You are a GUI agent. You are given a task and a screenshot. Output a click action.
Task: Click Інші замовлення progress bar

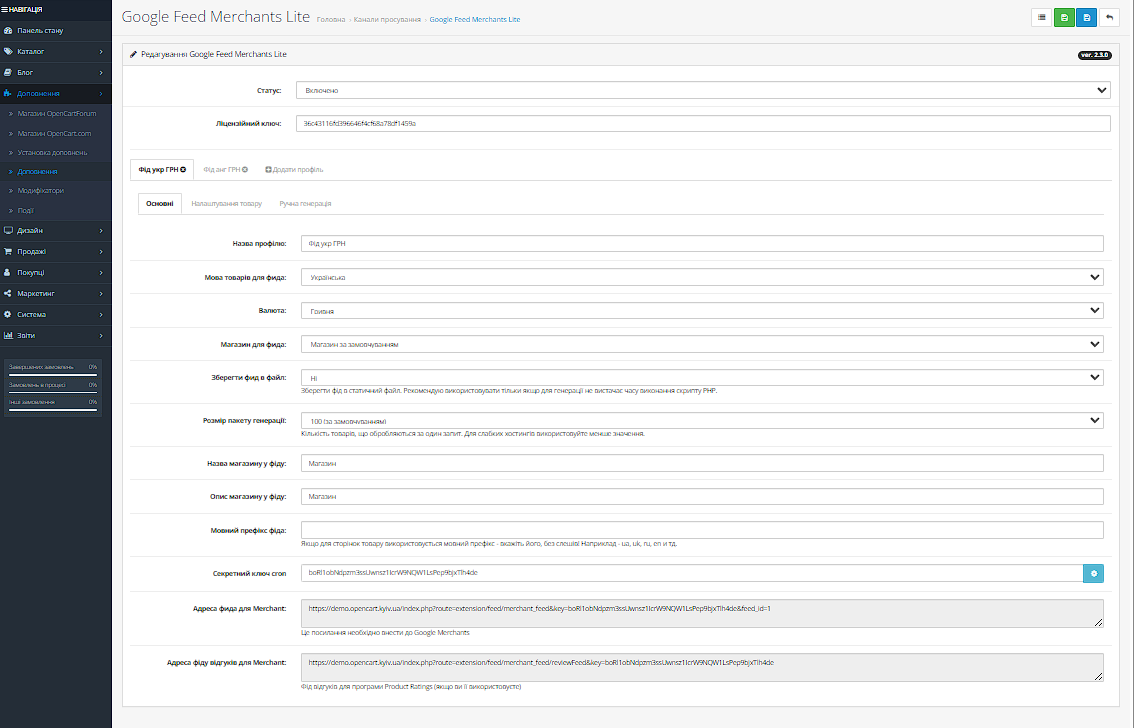click(53, 410)
